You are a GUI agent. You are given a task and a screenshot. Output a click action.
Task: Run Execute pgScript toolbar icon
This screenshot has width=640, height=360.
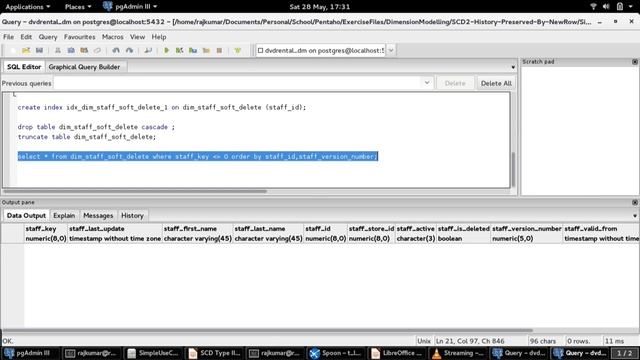pos(179,51)
